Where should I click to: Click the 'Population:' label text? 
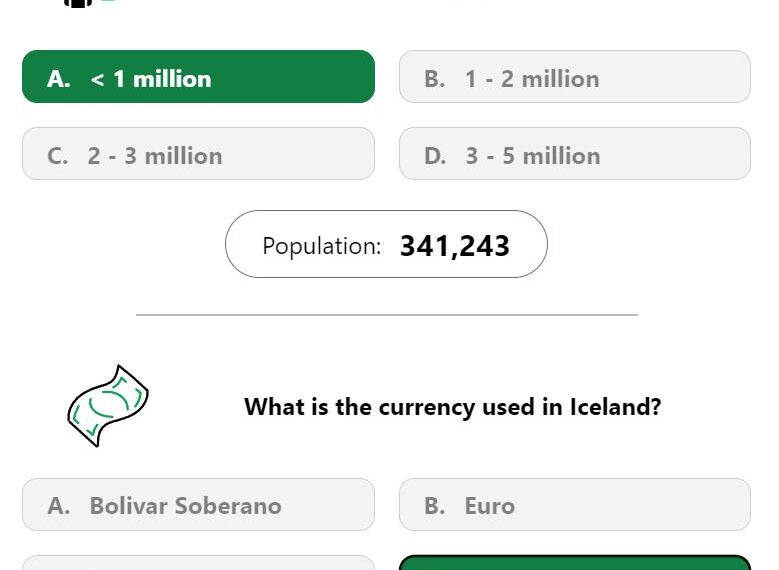(321, 246)
